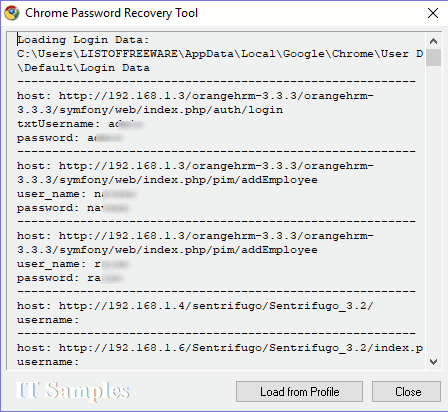Click the empty scrollbar track below thumb

tap(433, 210)
